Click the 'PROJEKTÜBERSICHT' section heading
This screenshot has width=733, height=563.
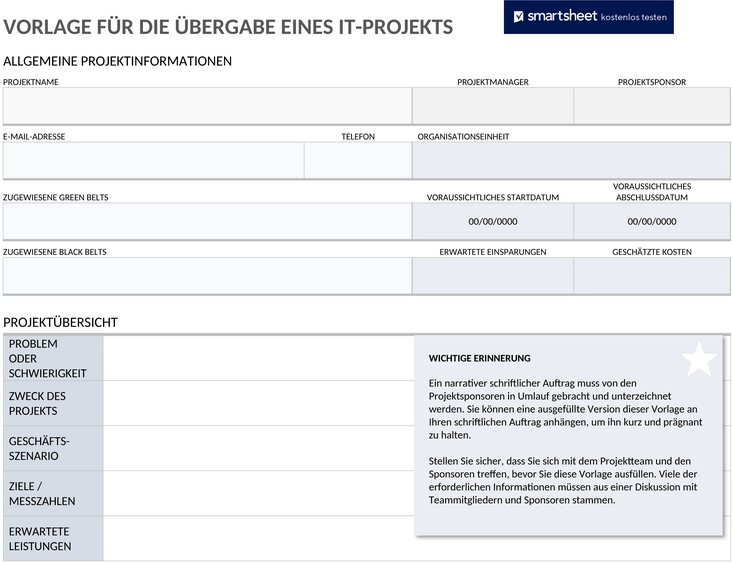coord(60,323)
